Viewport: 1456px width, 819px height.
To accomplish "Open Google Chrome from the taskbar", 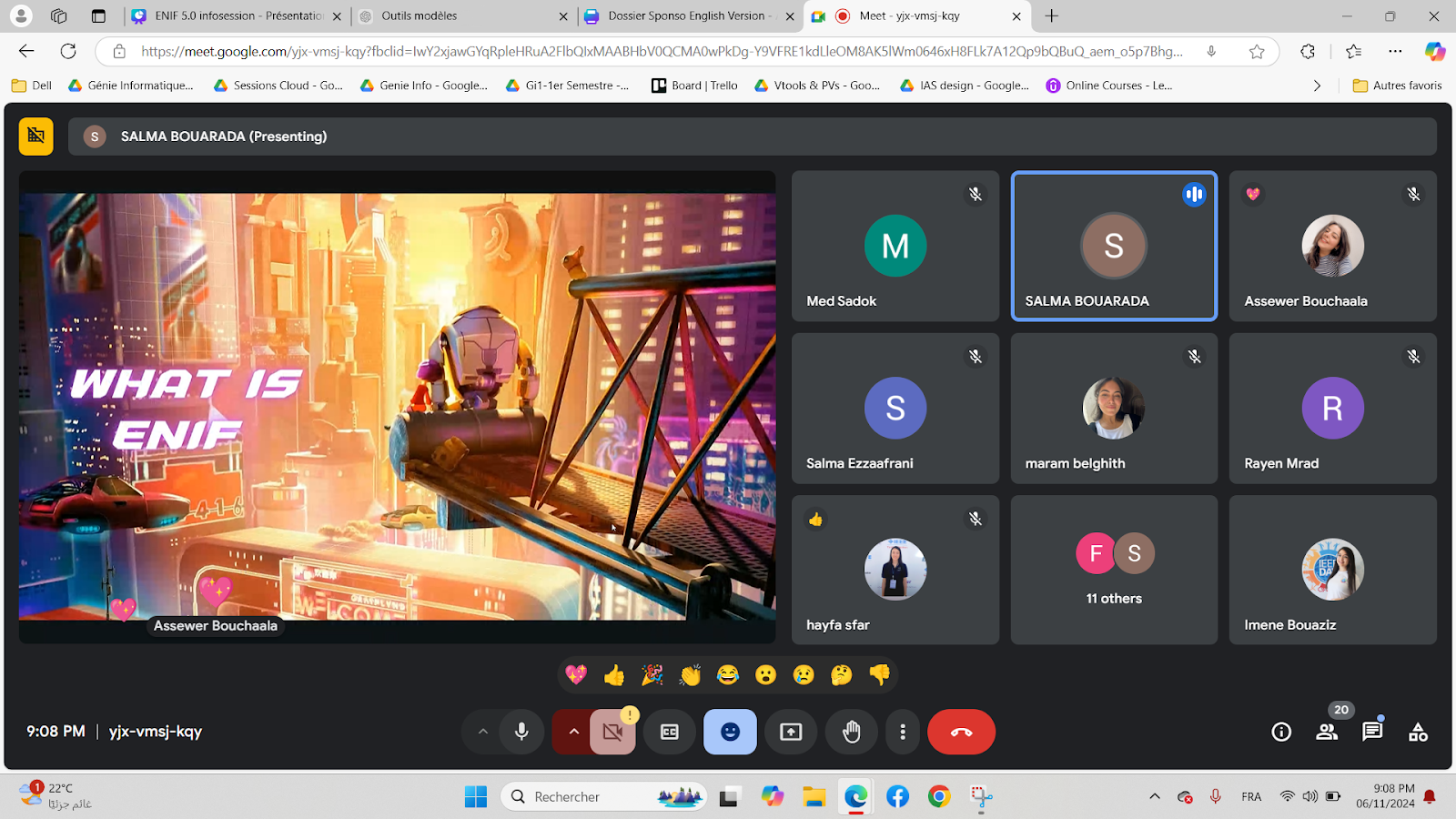I will point(939,797).
